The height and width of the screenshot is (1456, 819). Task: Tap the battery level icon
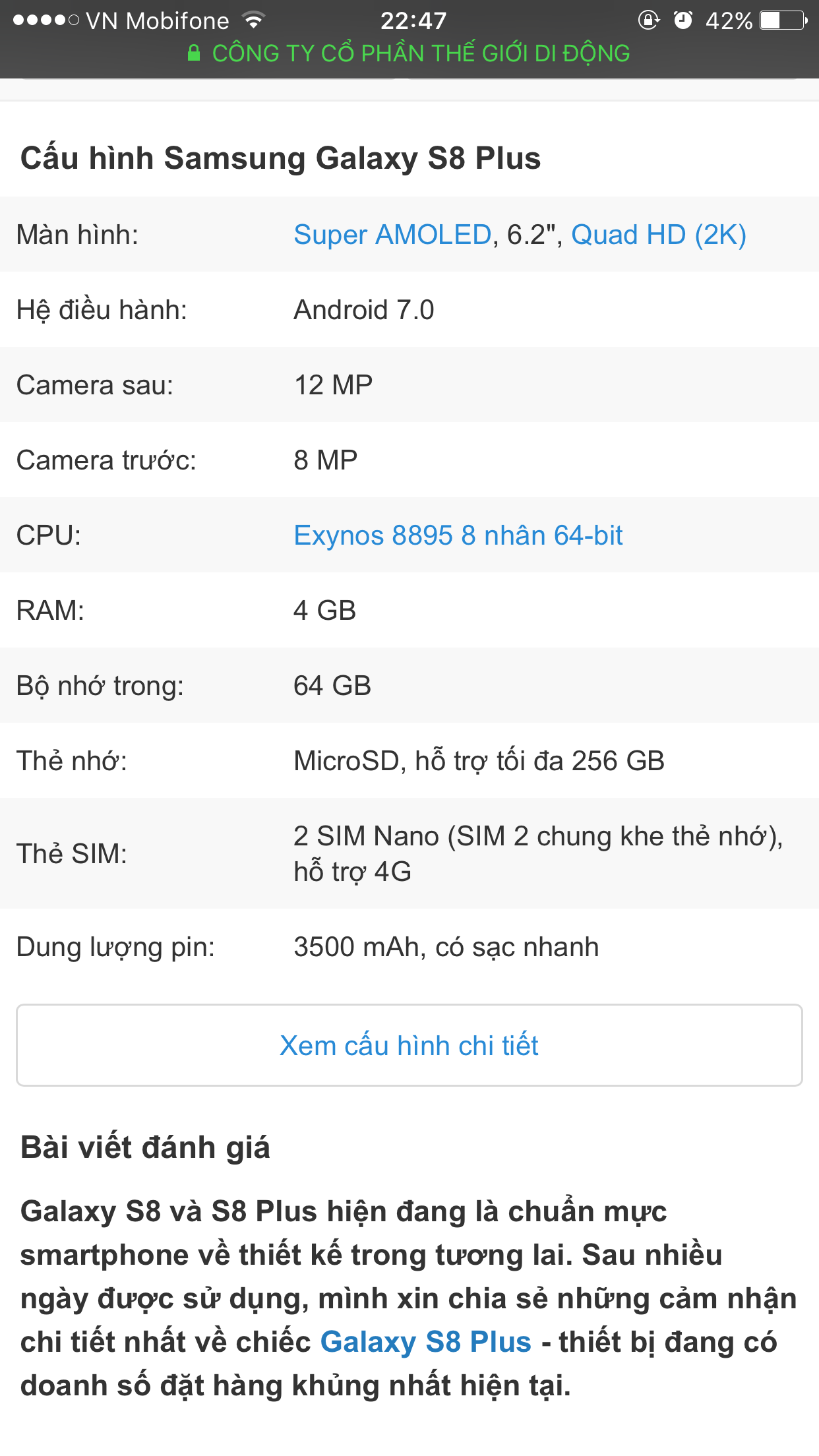[x=783, y=20]
